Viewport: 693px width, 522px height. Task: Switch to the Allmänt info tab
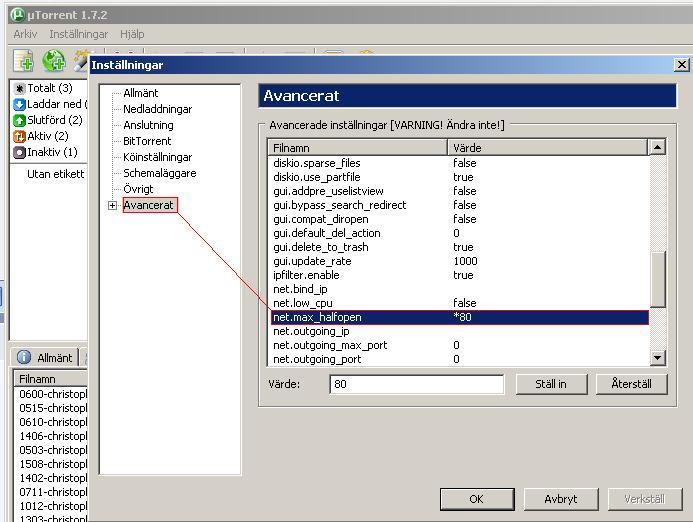coord(46,357)
